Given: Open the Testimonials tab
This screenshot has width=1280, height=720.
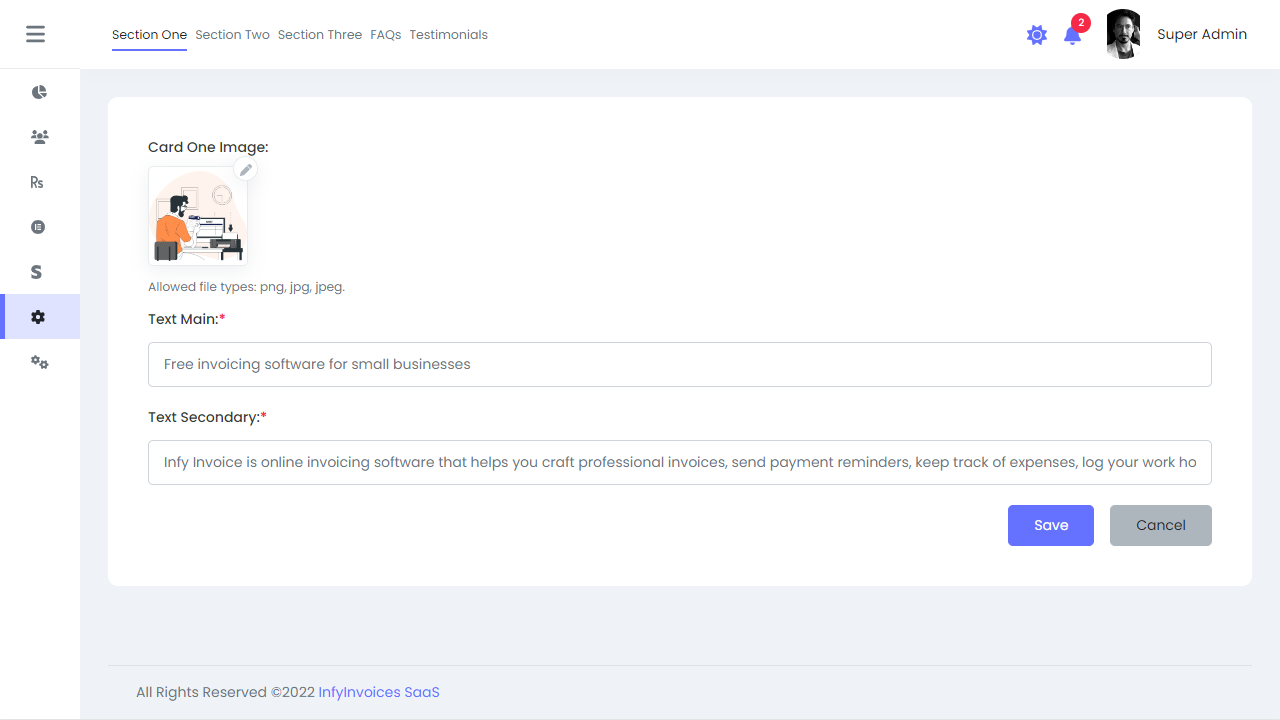Looking at the screenshot, I should coord(448,34).
